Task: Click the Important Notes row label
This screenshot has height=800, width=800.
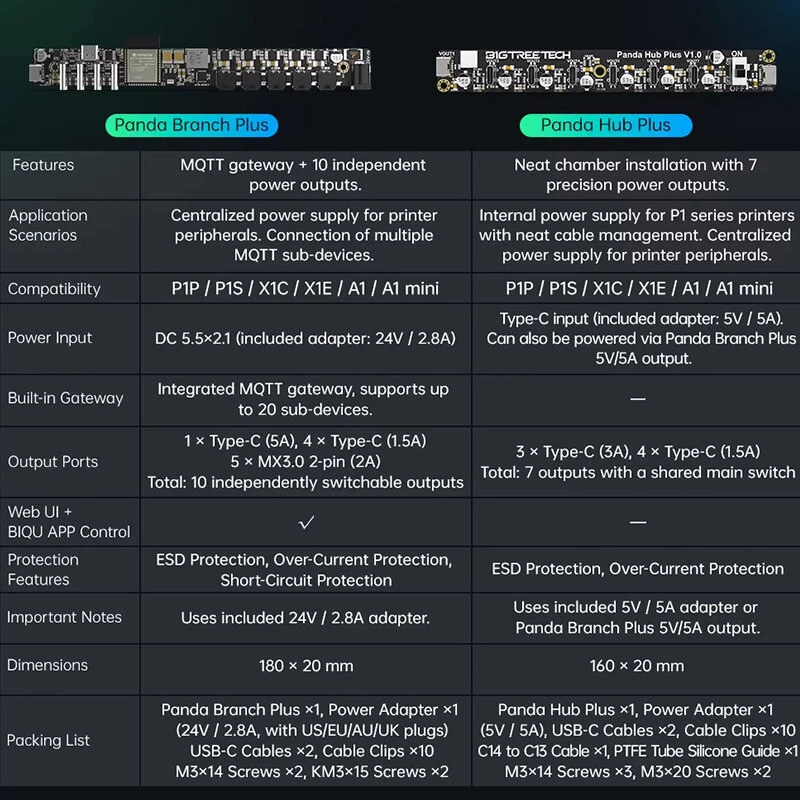Action: pos(64,617)
